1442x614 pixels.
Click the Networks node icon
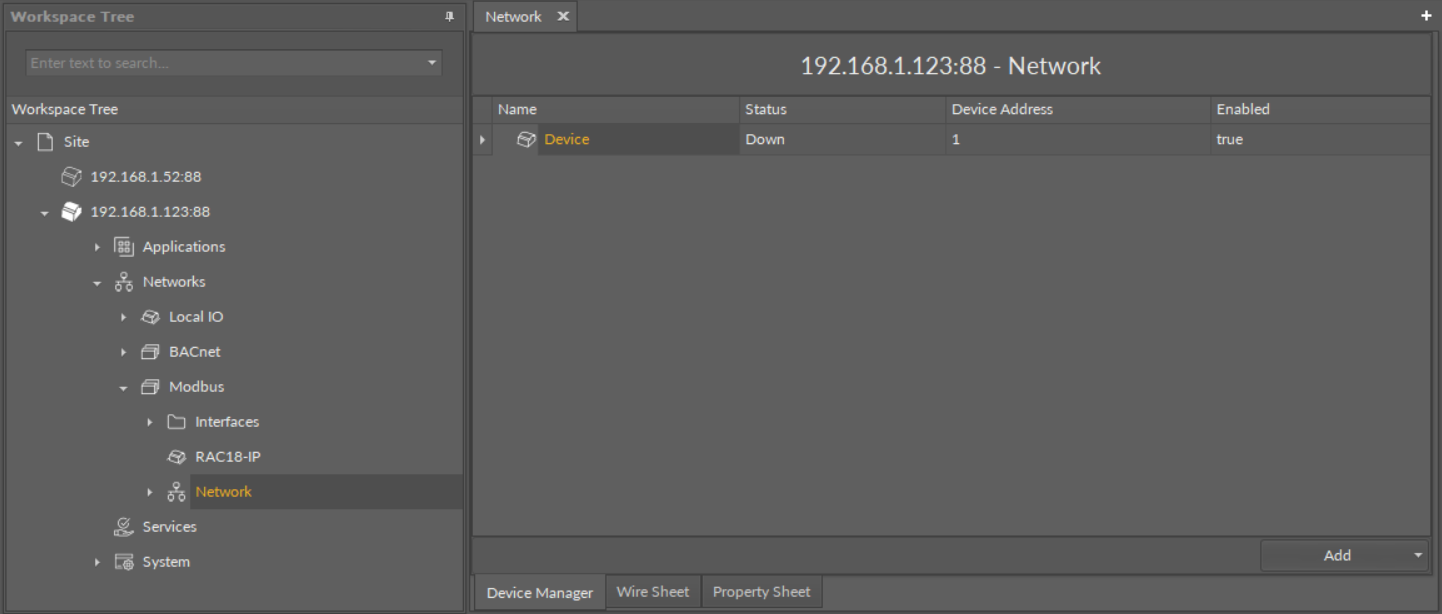pos(124,282)
